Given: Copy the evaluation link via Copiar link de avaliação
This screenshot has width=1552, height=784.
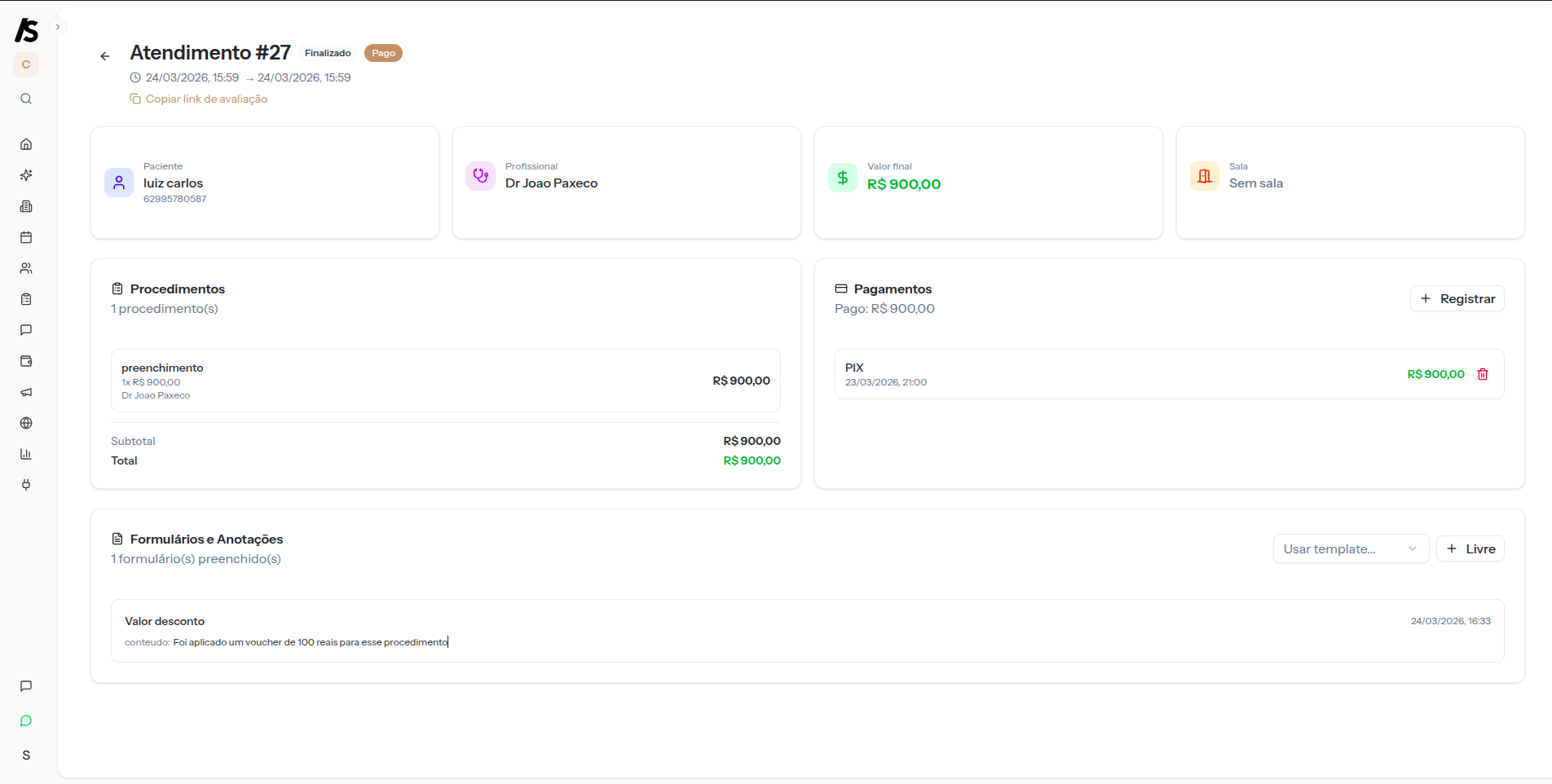Looking at the screenshot, I should (x=199, y=99).
